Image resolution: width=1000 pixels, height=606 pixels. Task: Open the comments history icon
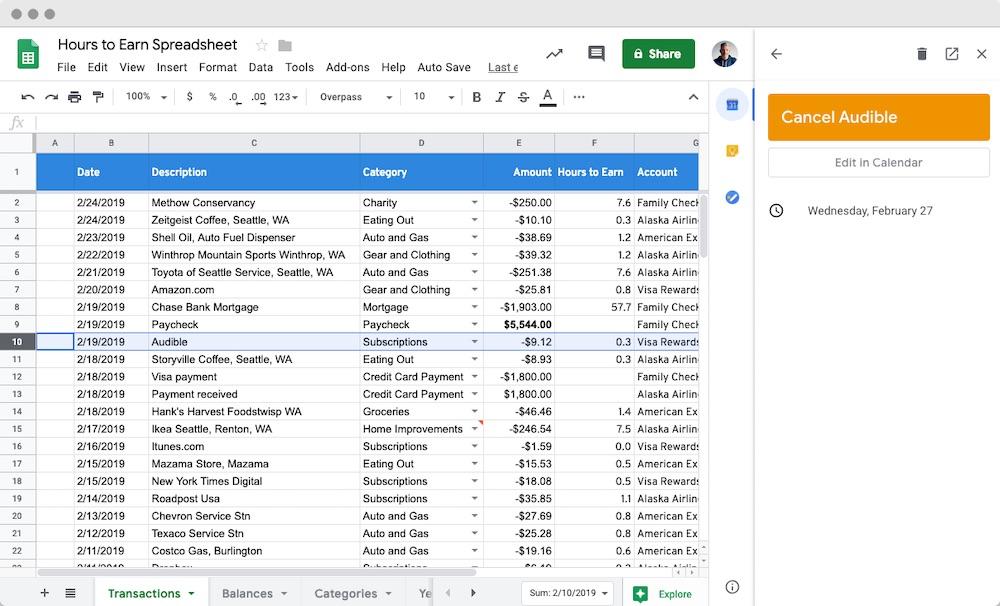[596, 54]
